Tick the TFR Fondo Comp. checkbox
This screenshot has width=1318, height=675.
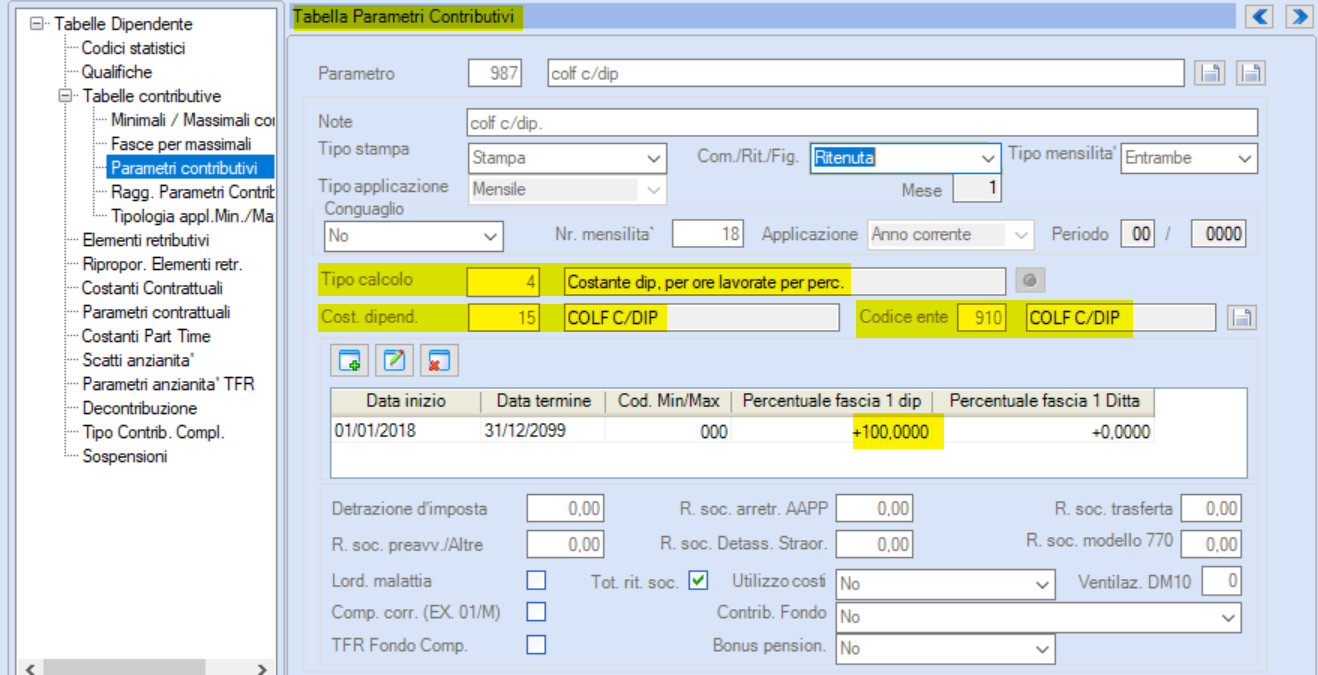coord(537,645)
